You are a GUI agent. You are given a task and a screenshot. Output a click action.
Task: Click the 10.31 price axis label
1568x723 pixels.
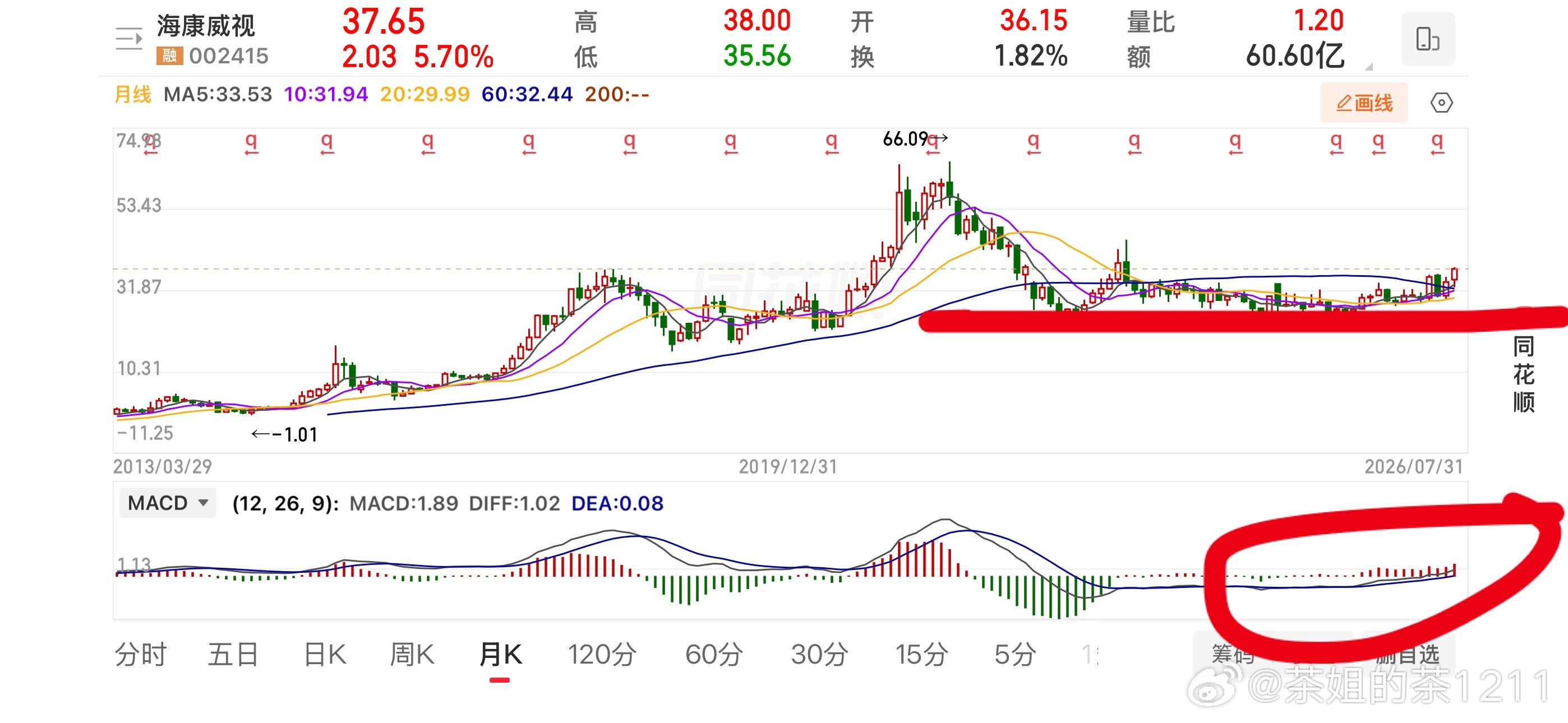139,368
